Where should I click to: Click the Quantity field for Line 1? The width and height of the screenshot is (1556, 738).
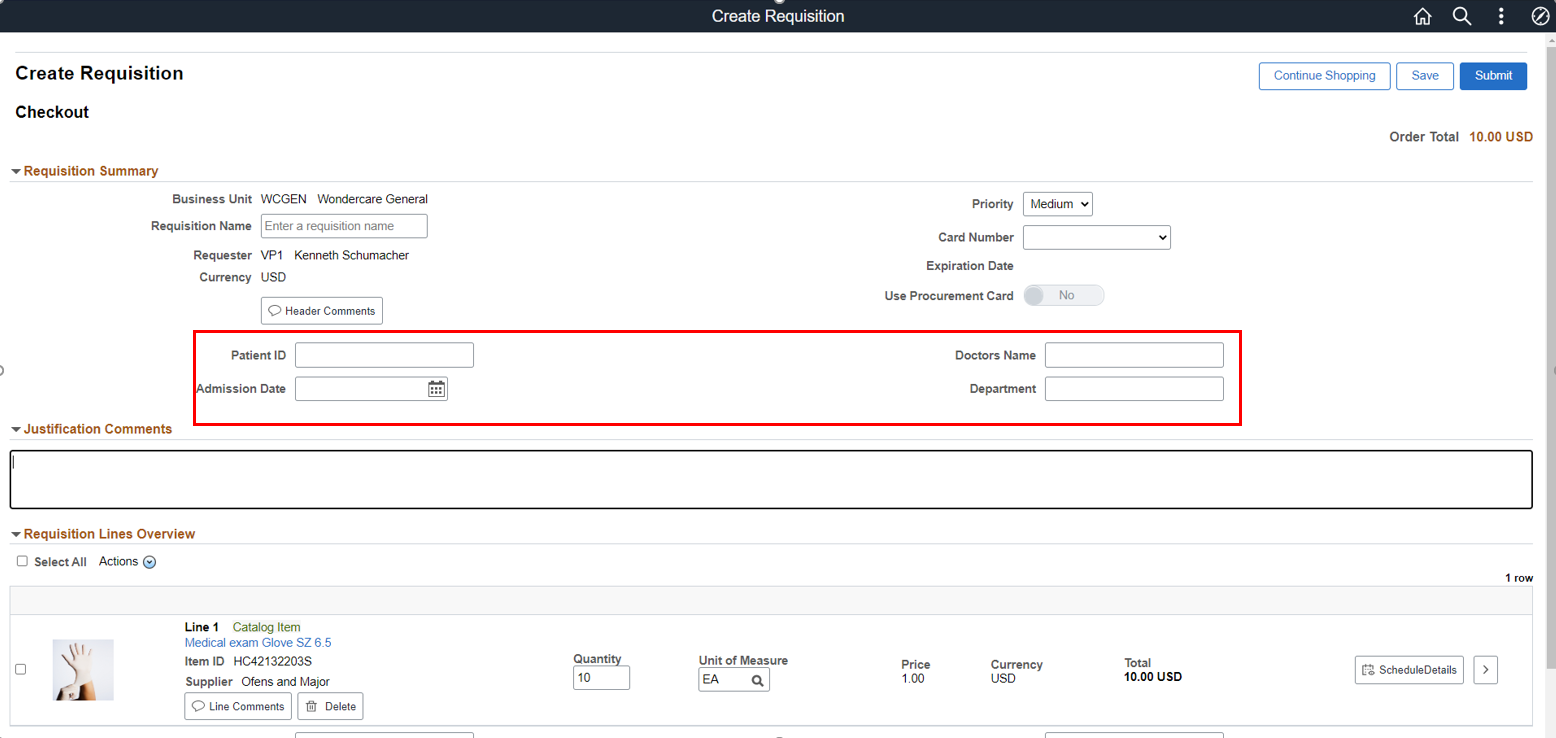coord(601,678)
